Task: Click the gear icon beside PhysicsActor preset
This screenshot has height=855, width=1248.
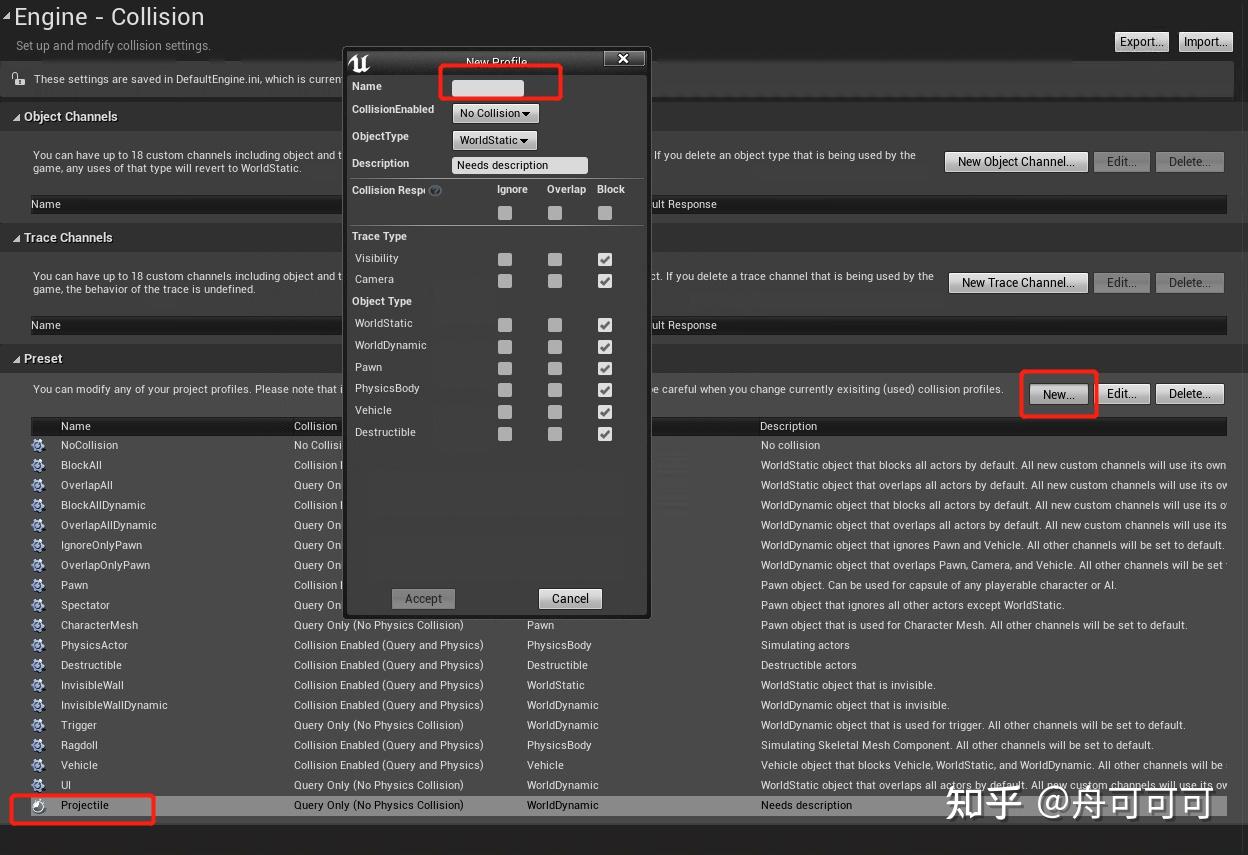Action: [38, 645]
